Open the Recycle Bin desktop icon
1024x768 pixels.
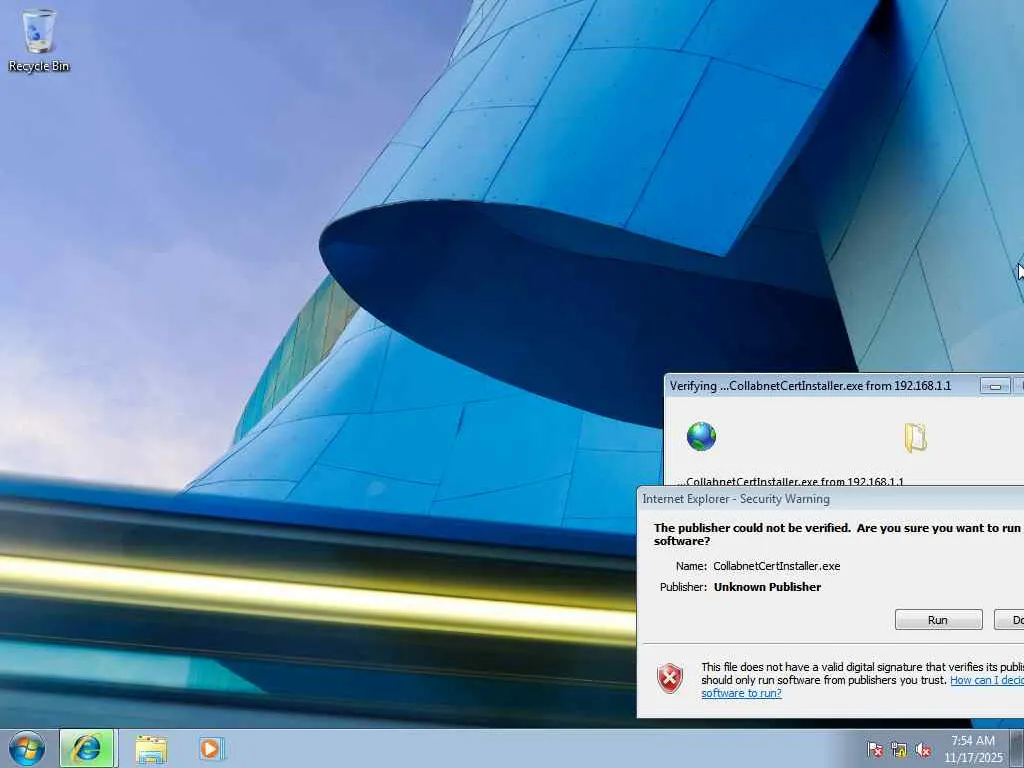point(39,40)
